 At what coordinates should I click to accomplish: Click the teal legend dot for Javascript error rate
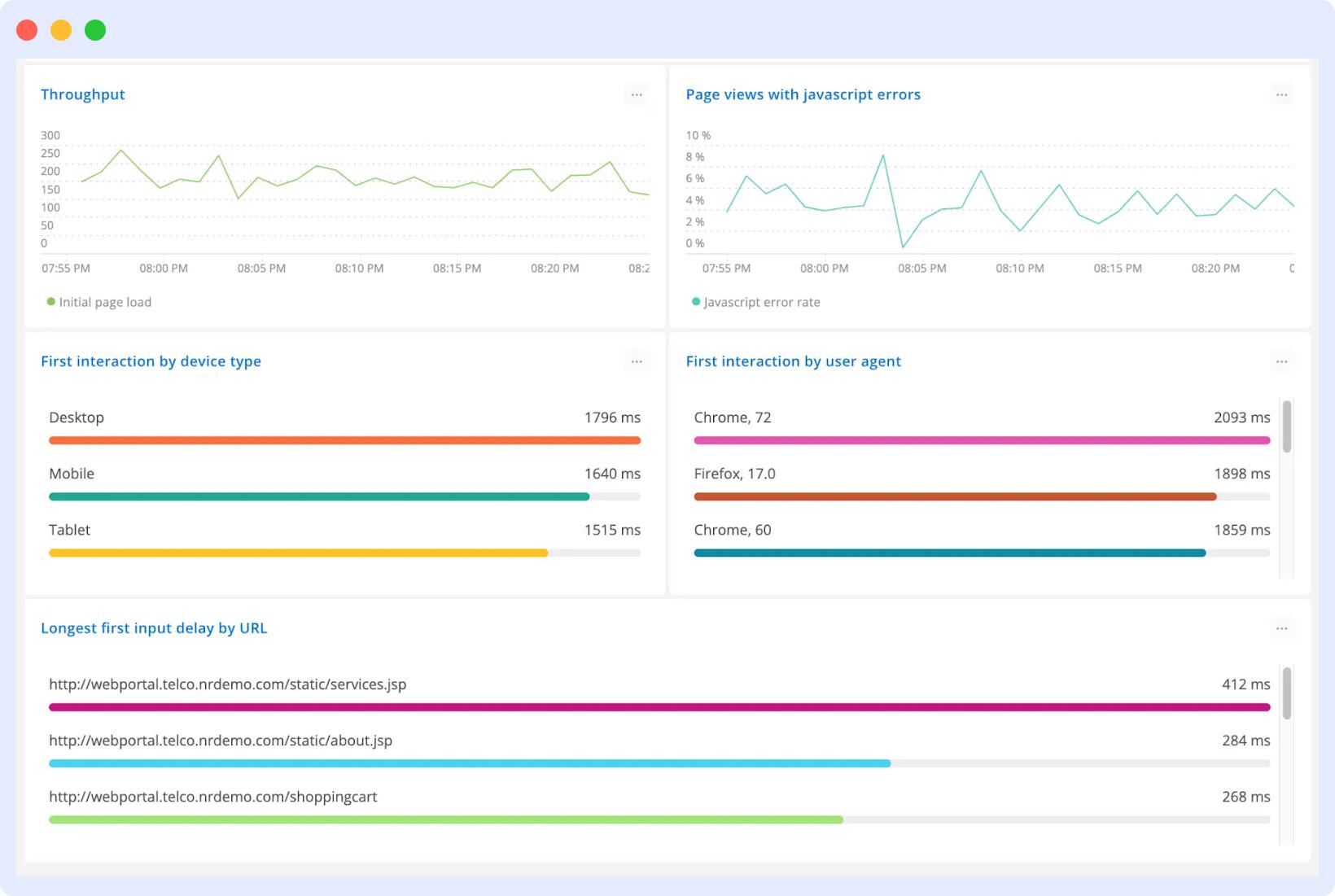point(694,300)
